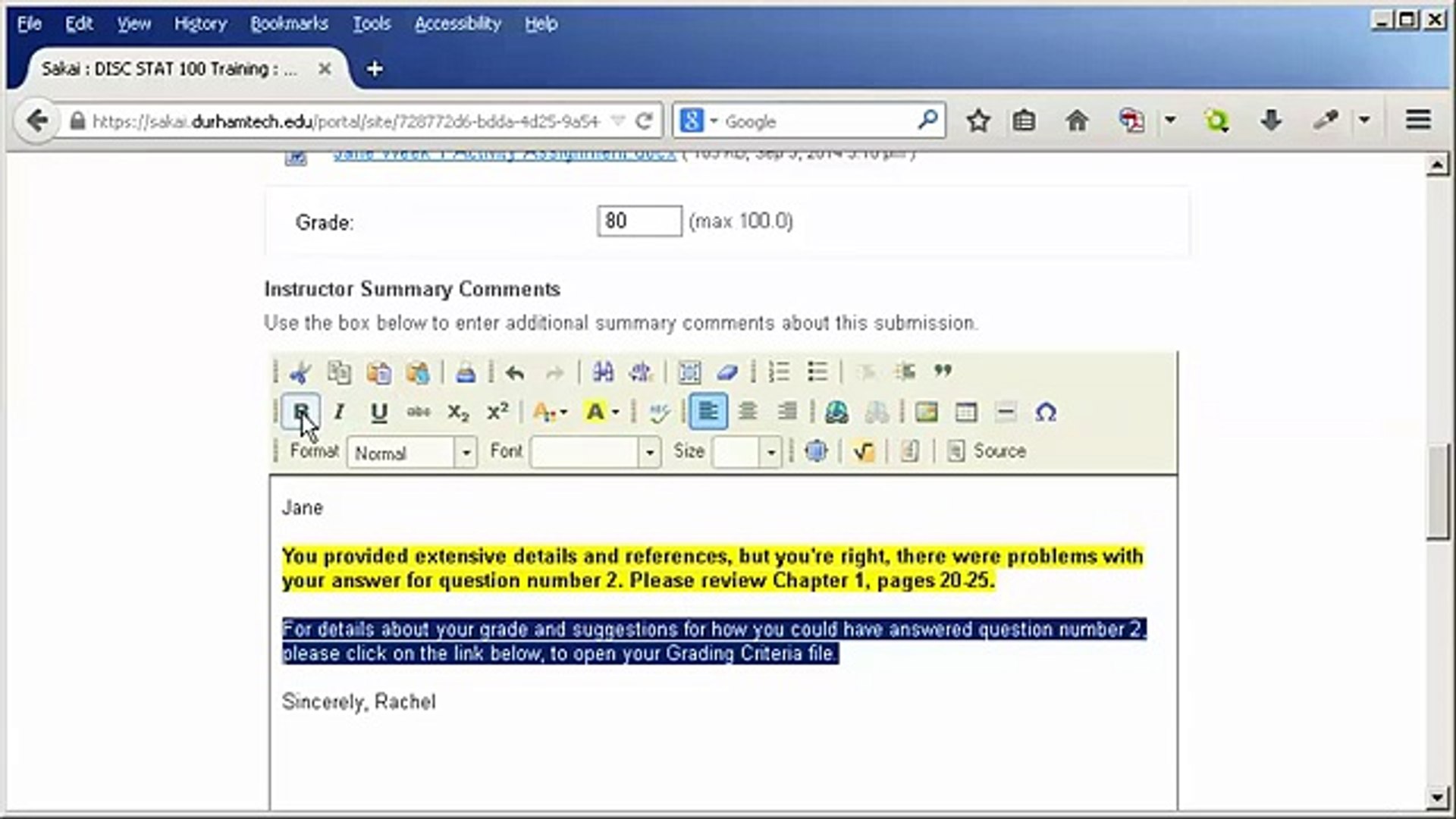Open the Format dropdown showing Normal
Viewport: 1456px width, 819px height.
412,453
